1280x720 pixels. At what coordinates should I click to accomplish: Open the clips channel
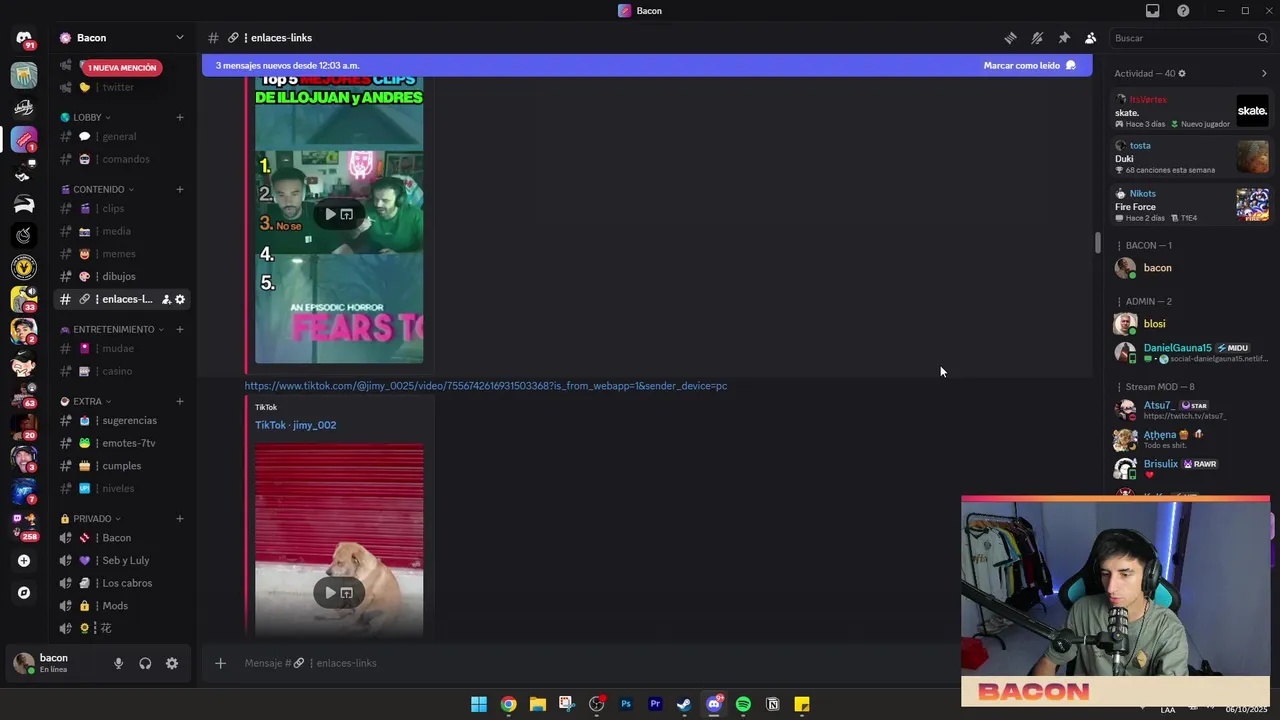123,208
